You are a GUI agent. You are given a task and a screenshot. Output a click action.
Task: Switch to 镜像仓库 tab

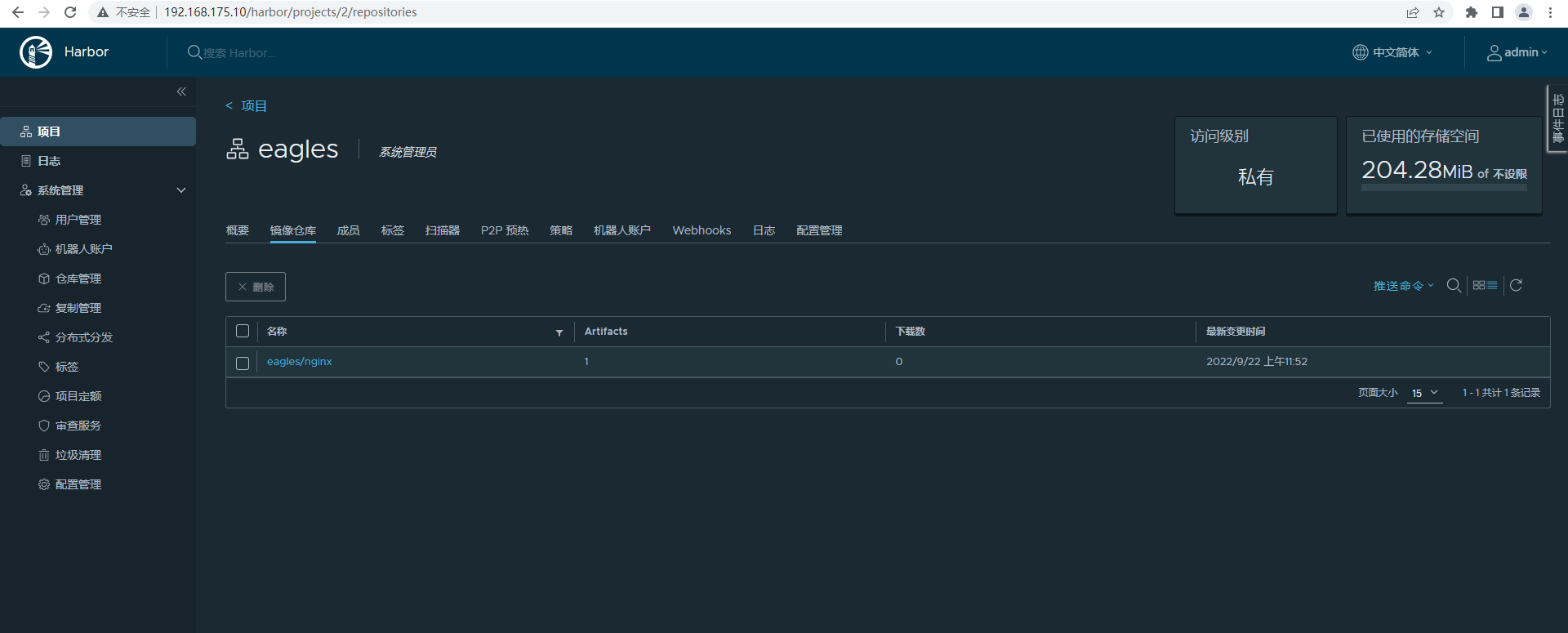(x=293, y=230)
